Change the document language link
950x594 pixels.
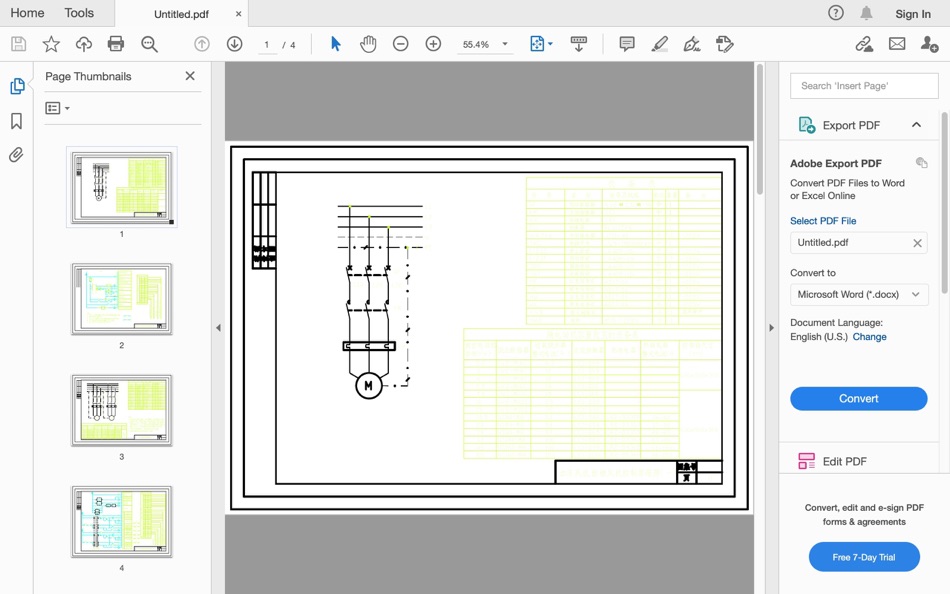[x=869, y=337]
